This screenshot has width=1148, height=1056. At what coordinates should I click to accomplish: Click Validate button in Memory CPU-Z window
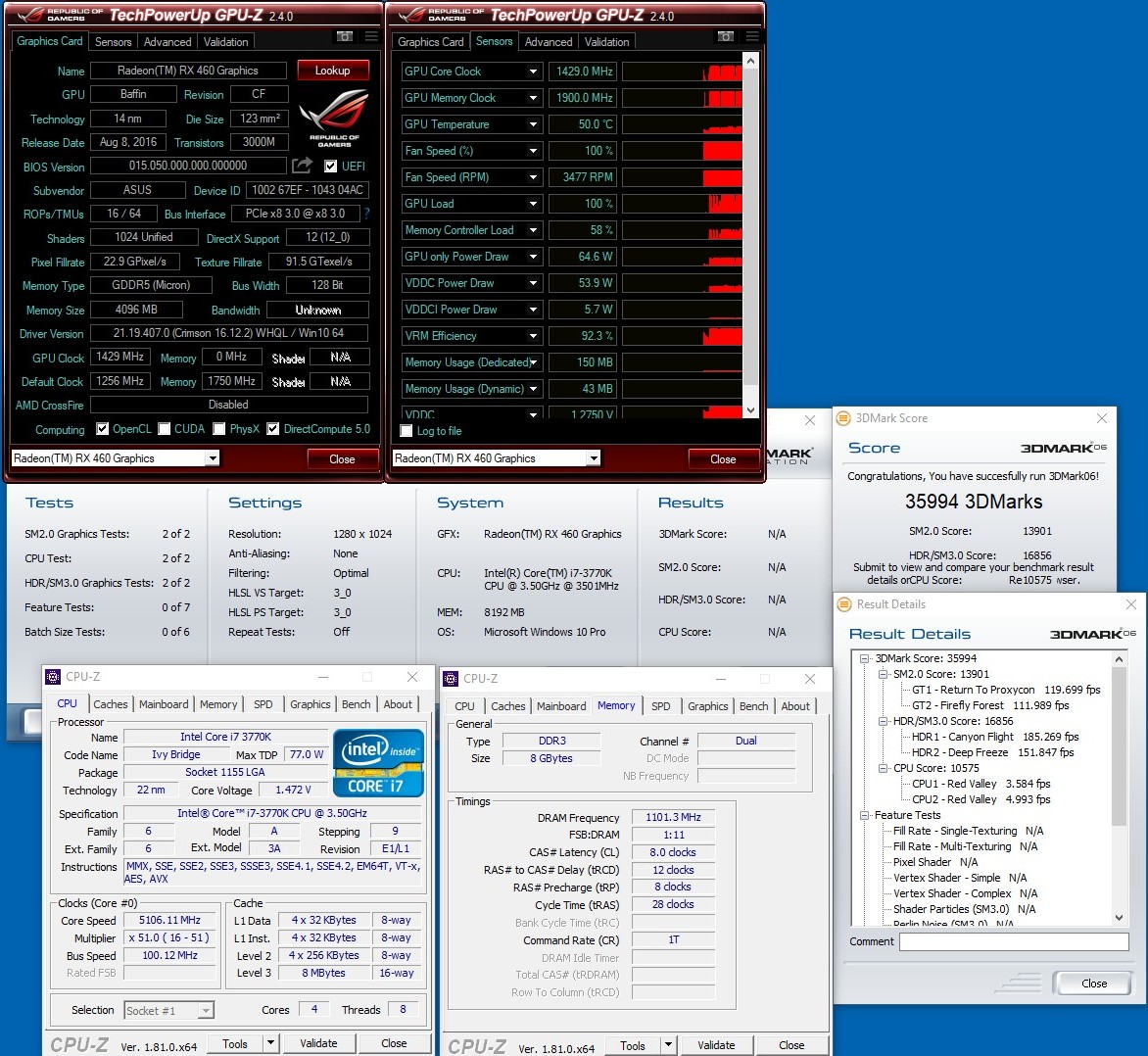click(716, 1045)
